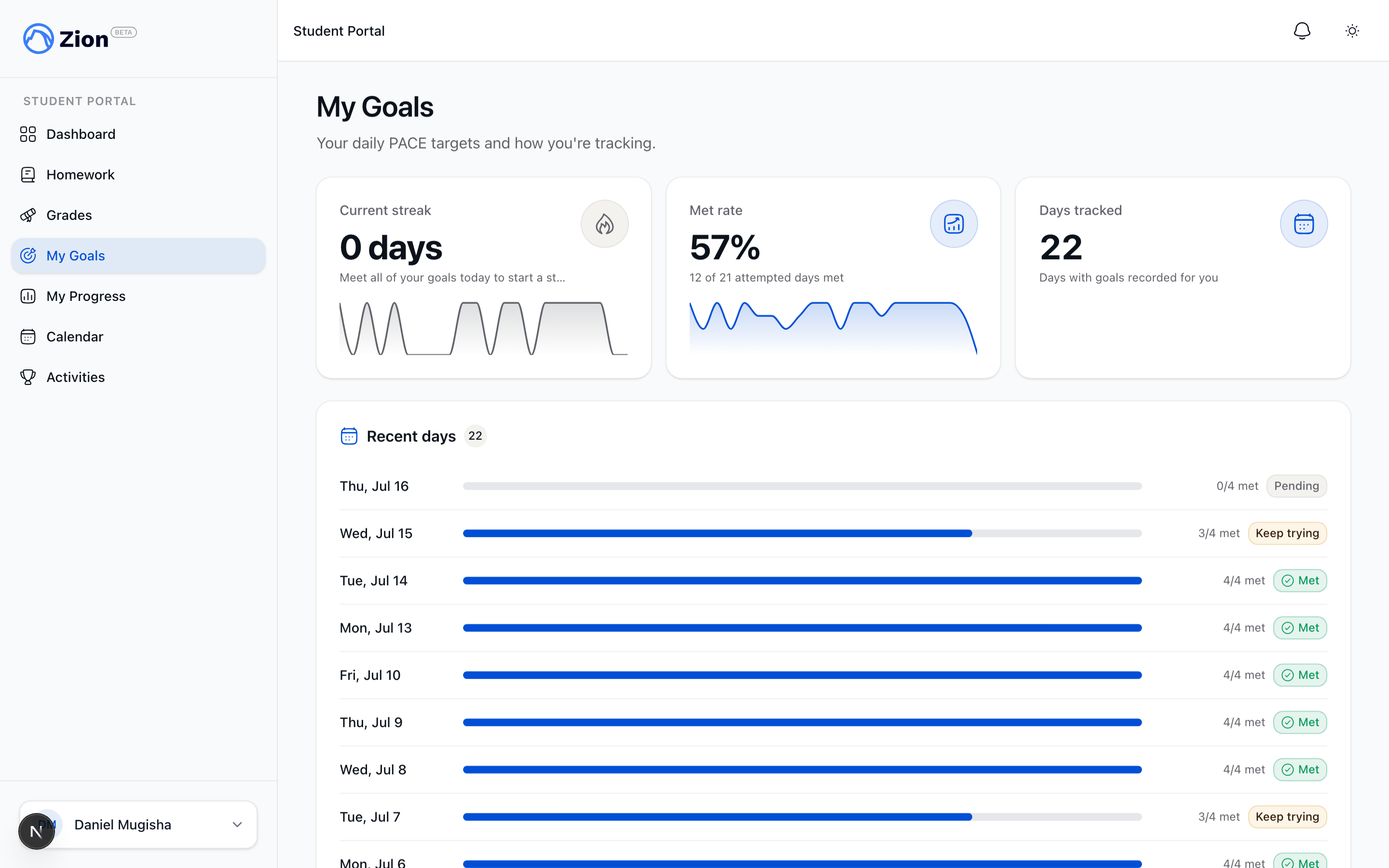Click the Zion logo icon
This screenshot has width=1389, height=868.
[39, 39]
